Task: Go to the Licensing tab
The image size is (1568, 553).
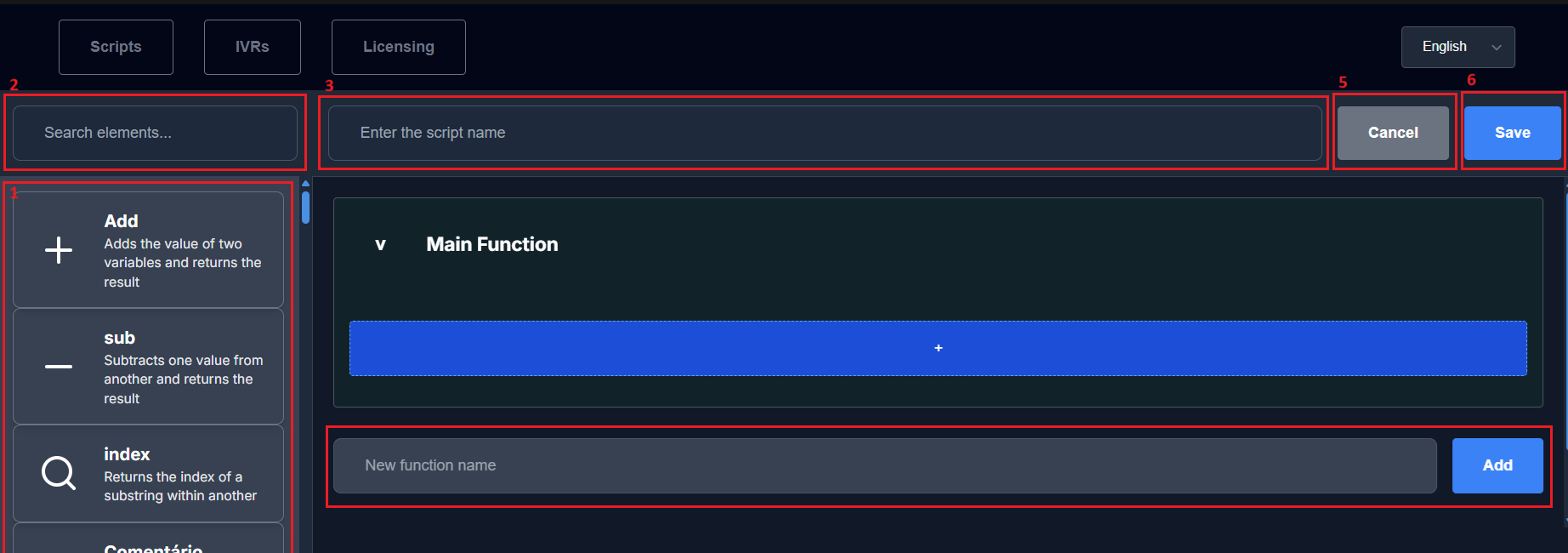Action: 399,47
